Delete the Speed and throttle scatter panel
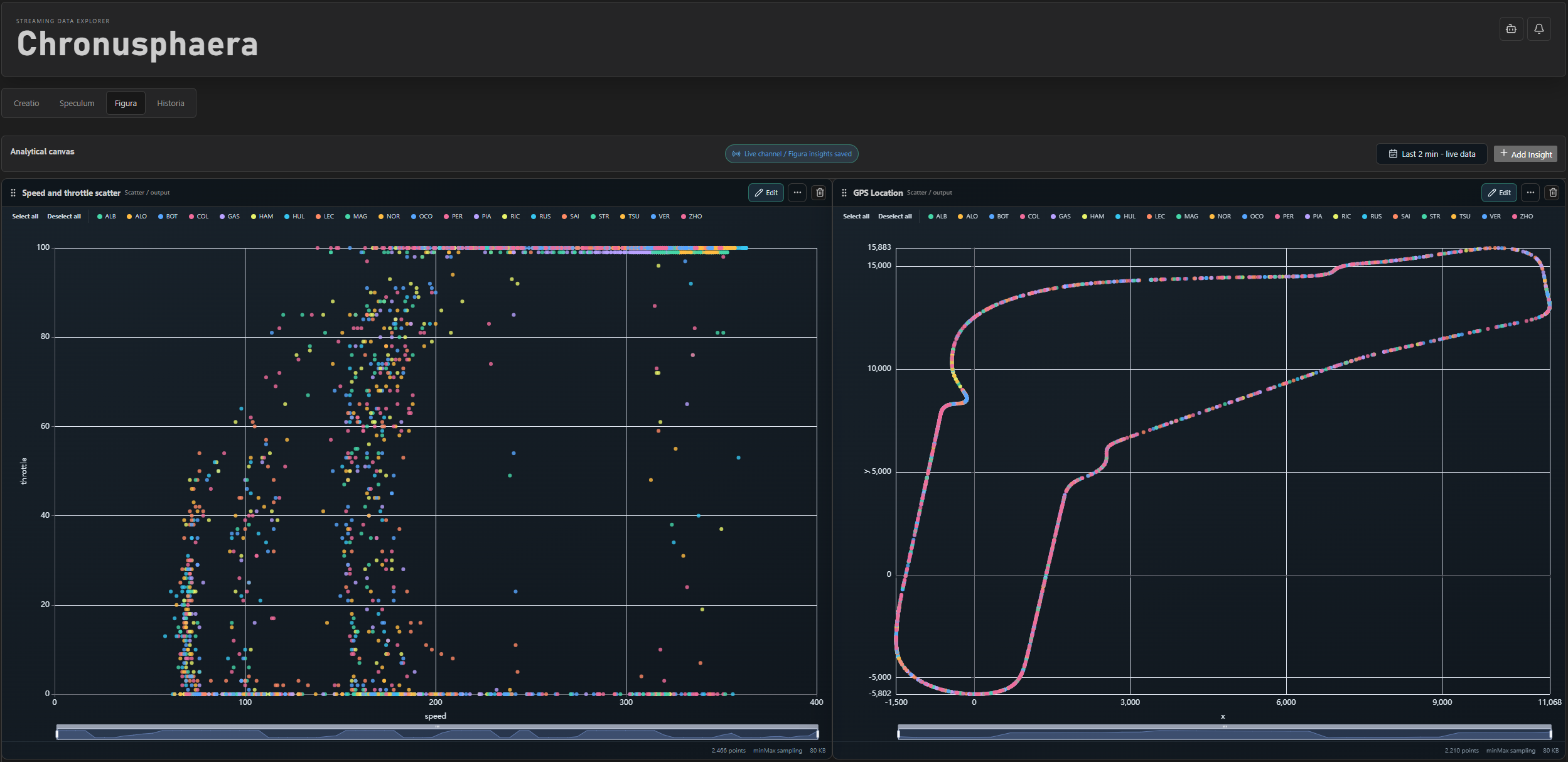Viewport: 1568px width, 762px height. pyautogui.click(x=819, y=193)
